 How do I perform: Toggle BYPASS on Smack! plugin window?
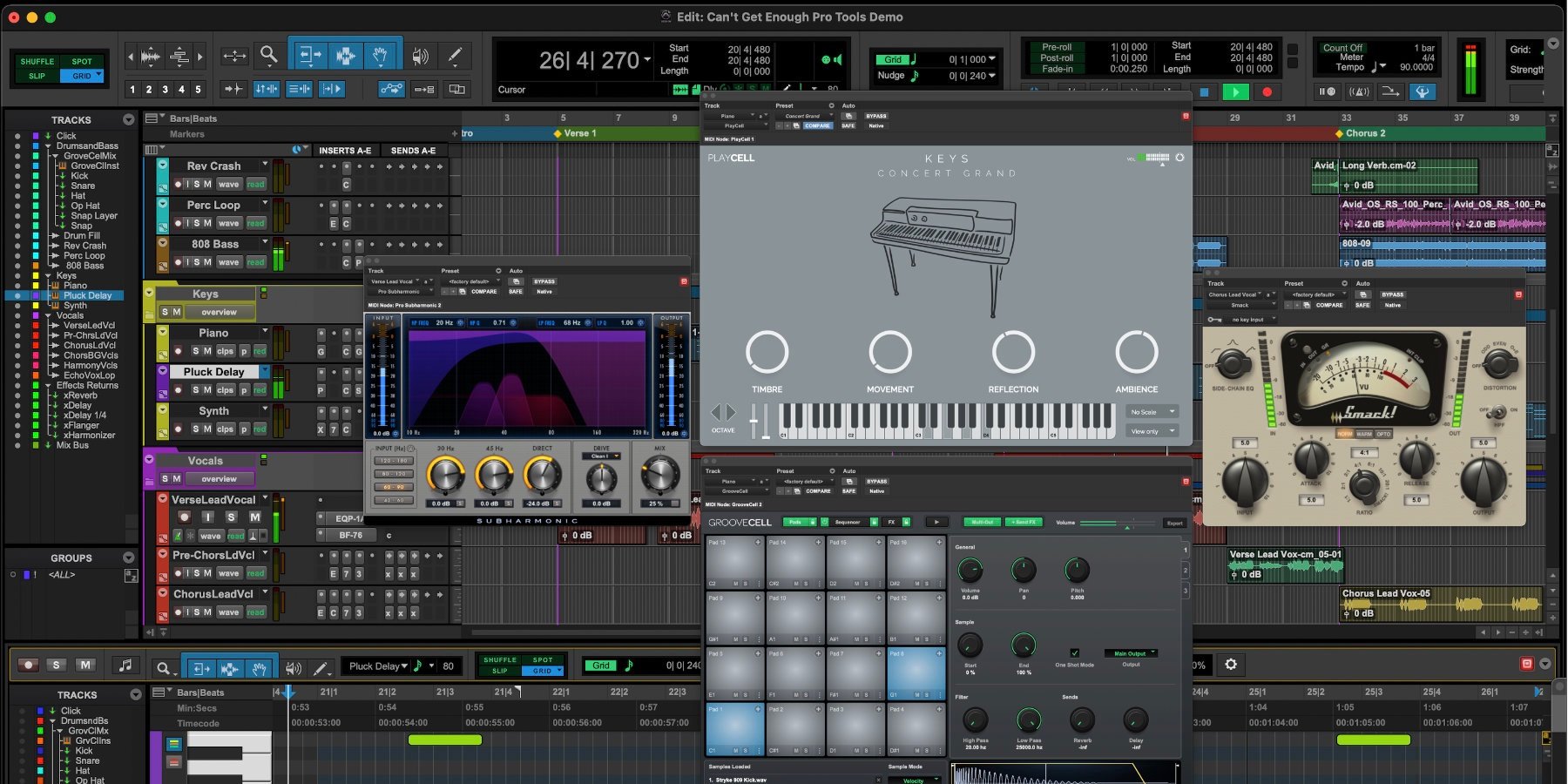(1393, 294)
